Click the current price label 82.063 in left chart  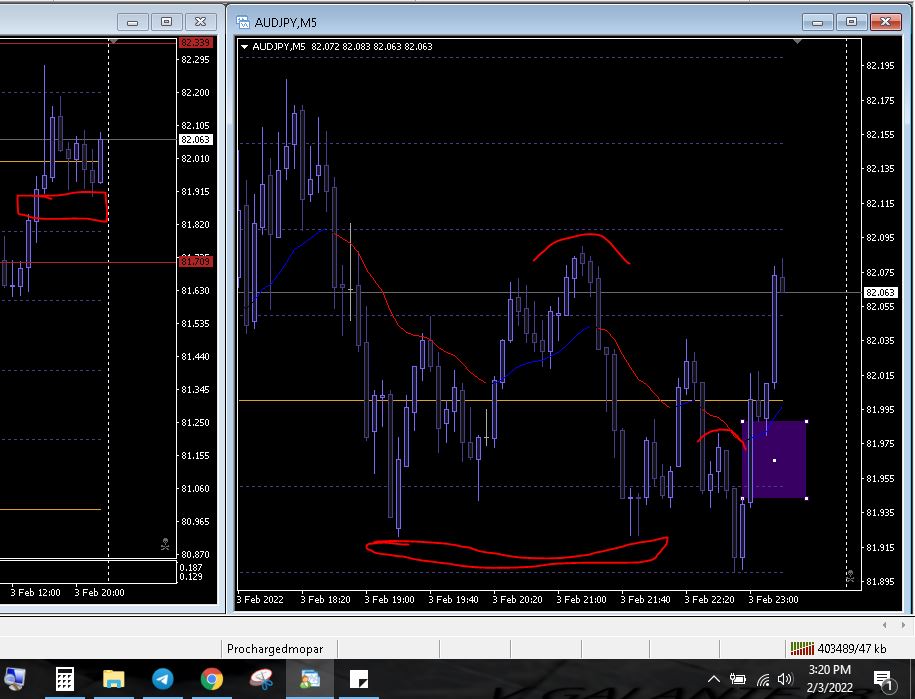pyautogui.click(x=195, y=139)
